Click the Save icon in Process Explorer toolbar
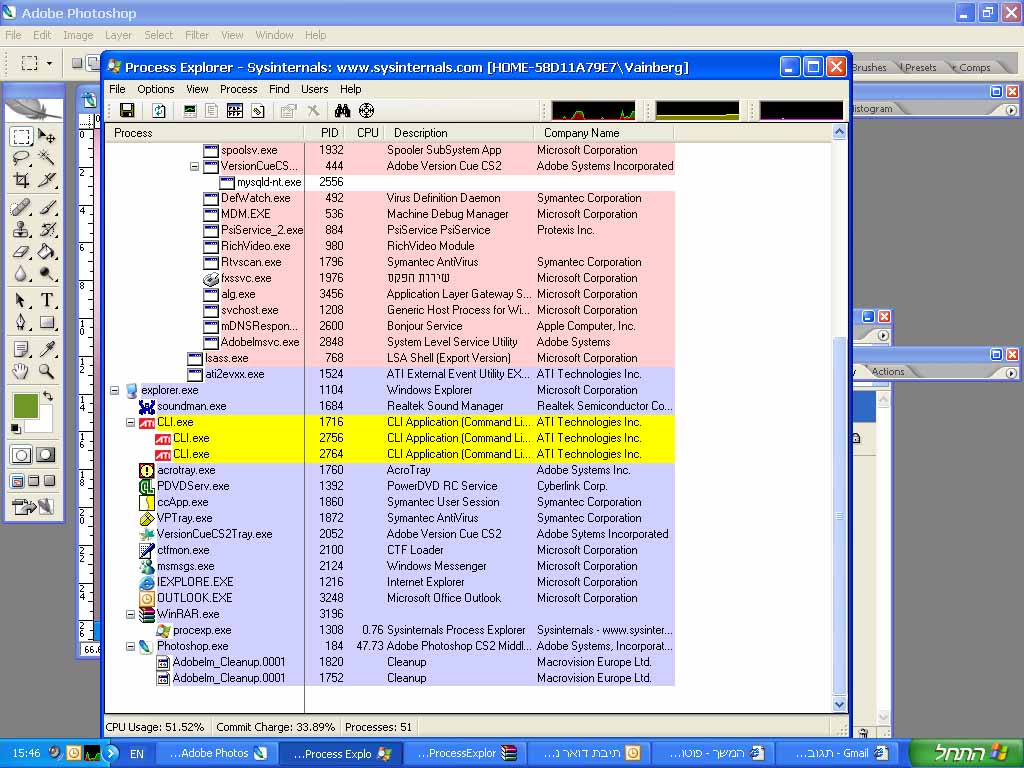1024x768 pixels. tap(127, 110)
